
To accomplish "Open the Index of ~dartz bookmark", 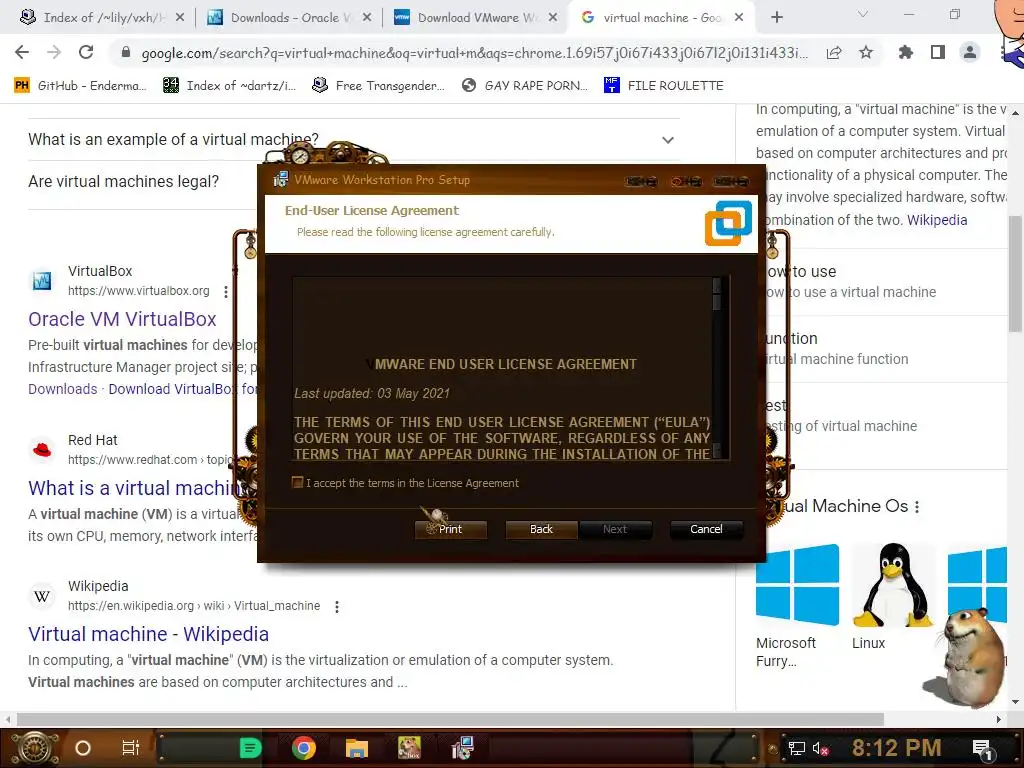I will [229, 86].
